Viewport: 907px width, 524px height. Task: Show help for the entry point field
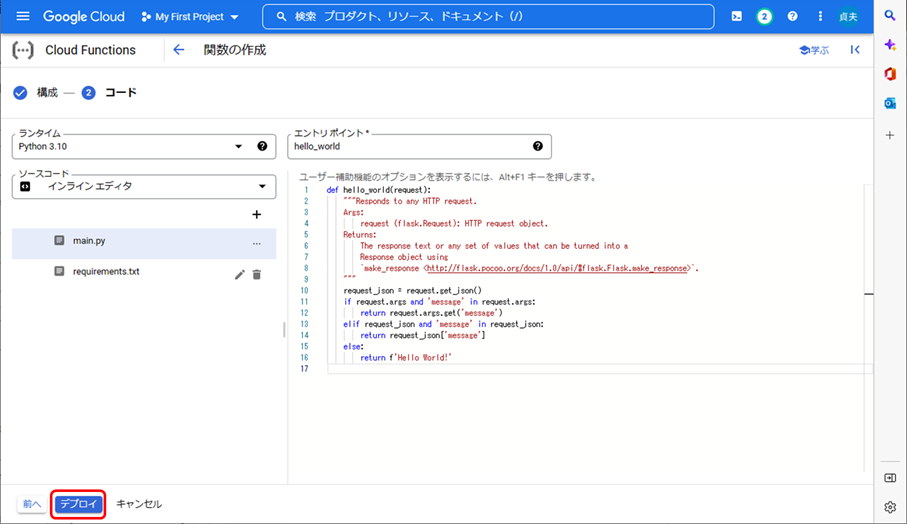coord(538,146)
